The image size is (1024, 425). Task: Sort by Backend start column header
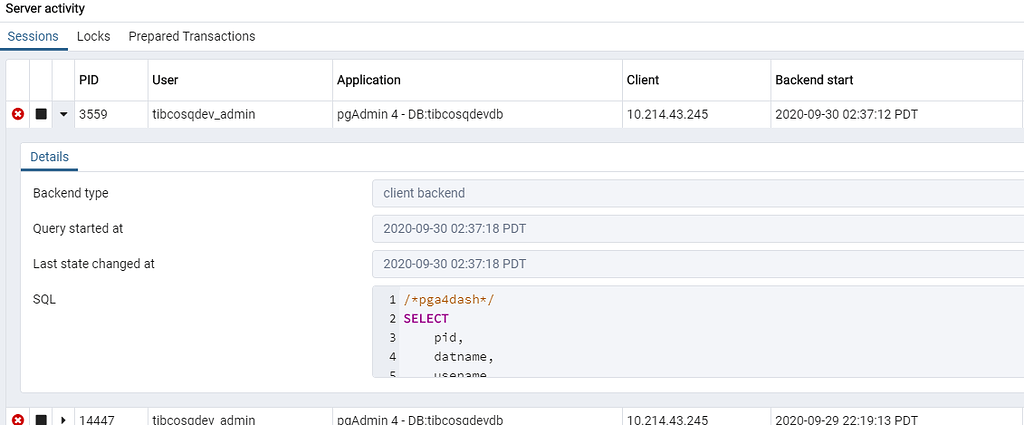[x=813, y=80]
